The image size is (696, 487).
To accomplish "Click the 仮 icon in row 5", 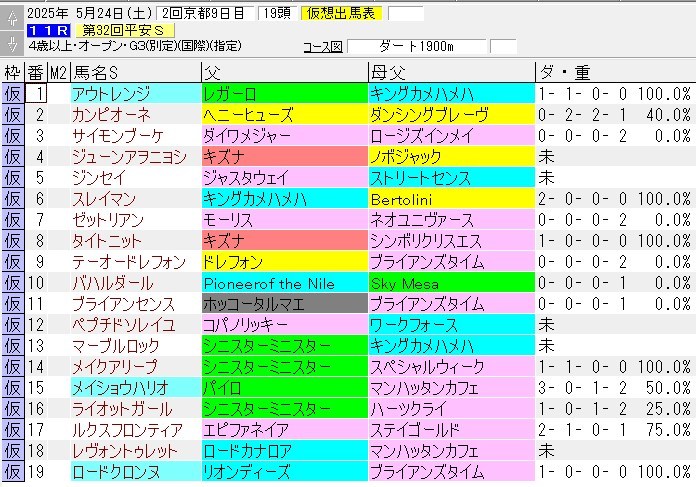I will point(13,178).
